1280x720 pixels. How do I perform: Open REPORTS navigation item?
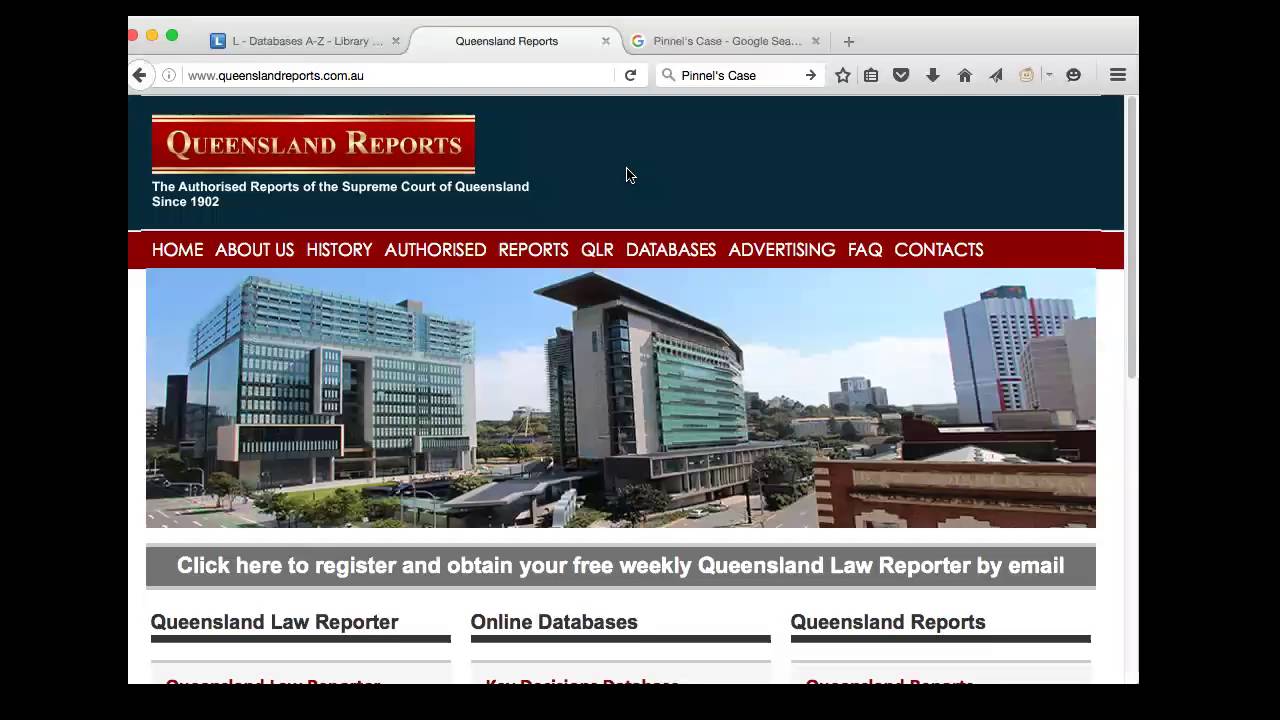(533, 250)
